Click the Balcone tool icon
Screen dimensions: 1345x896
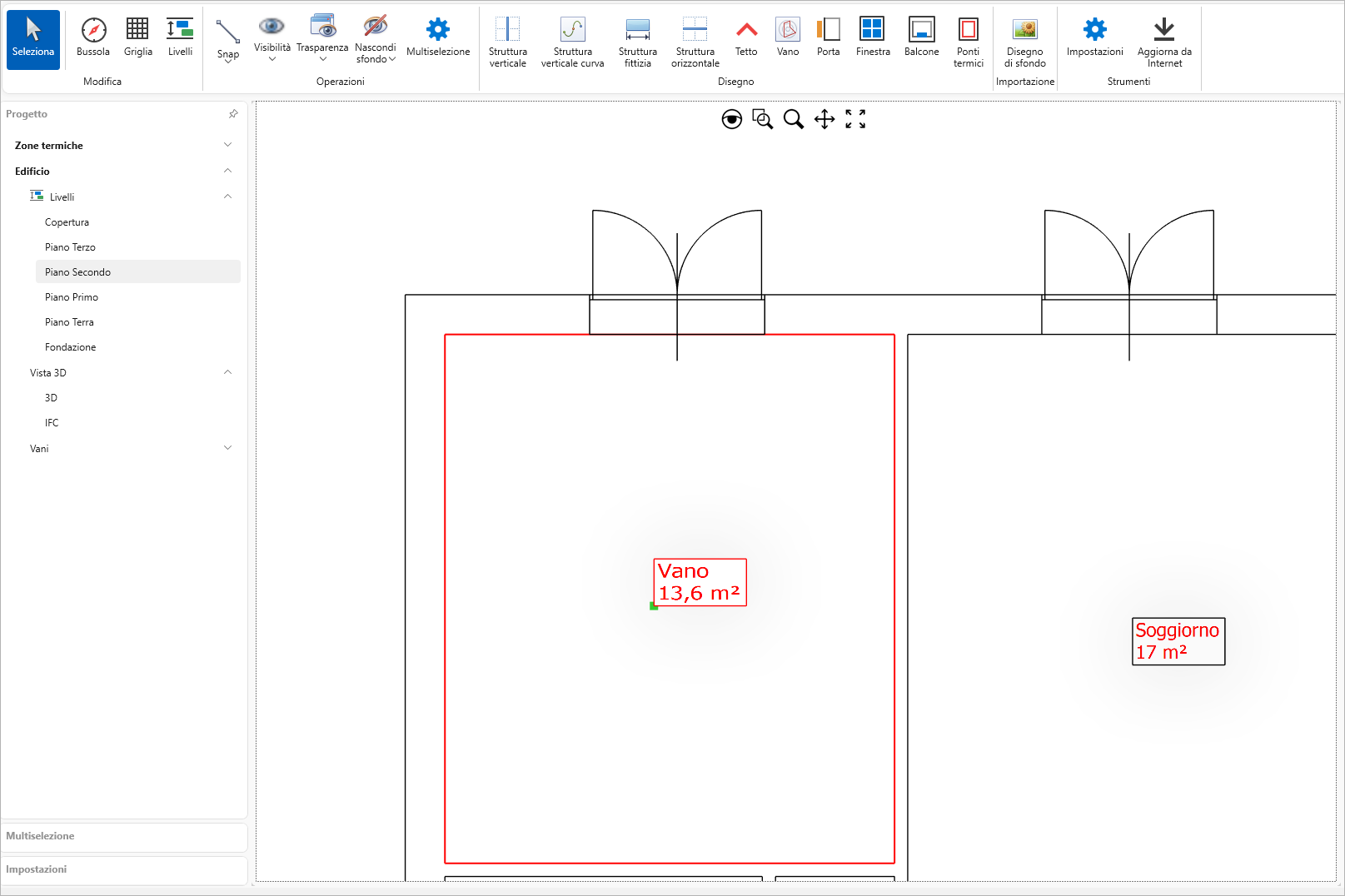921,38
